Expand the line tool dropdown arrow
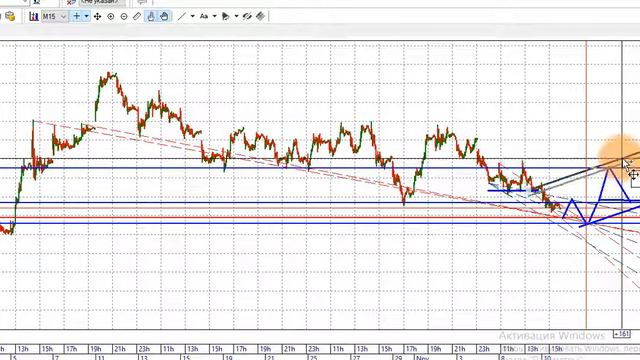This screenshot has width=640, height=360. [x=193, y=16]
